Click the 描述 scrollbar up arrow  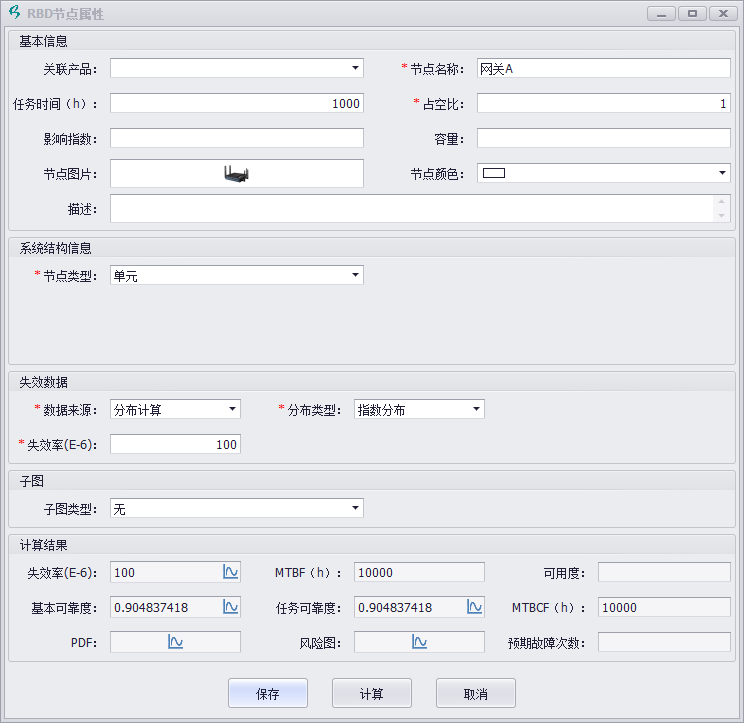click(721, 201)
